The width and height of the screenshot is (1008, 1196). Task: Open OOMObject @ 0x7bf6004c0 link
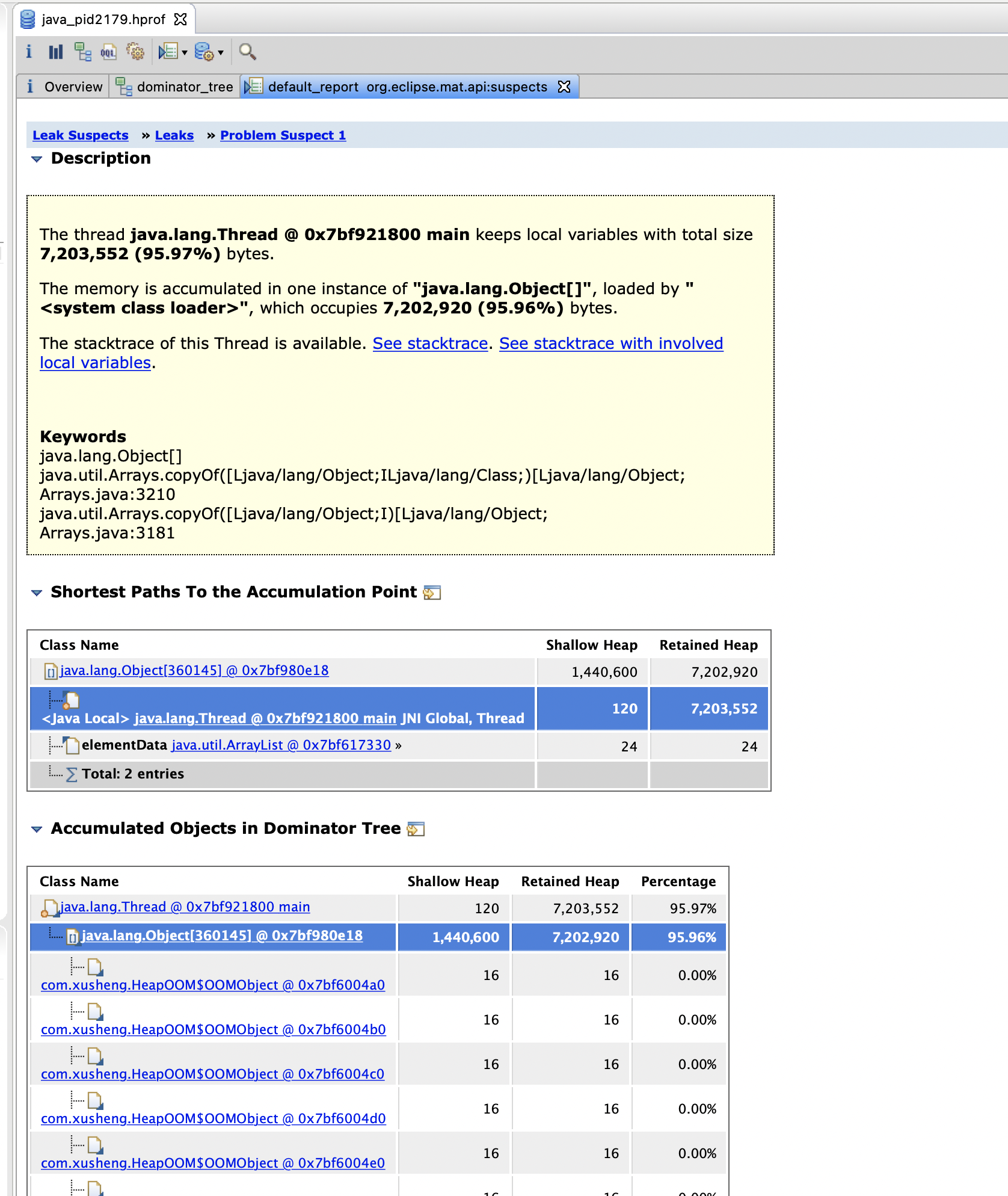(x=213, y=1074)
